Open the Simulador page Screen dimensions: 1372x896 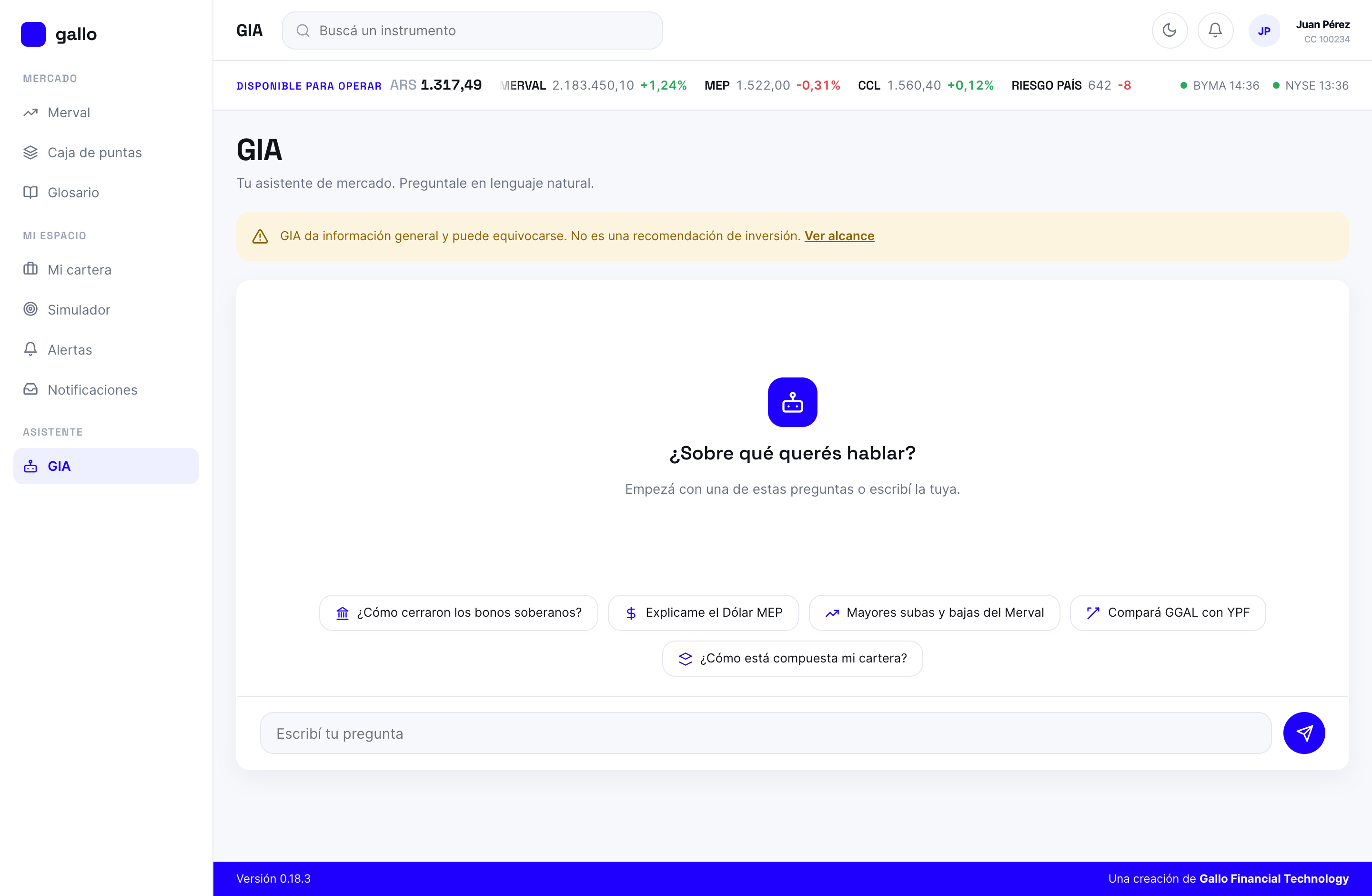point(106,310)
